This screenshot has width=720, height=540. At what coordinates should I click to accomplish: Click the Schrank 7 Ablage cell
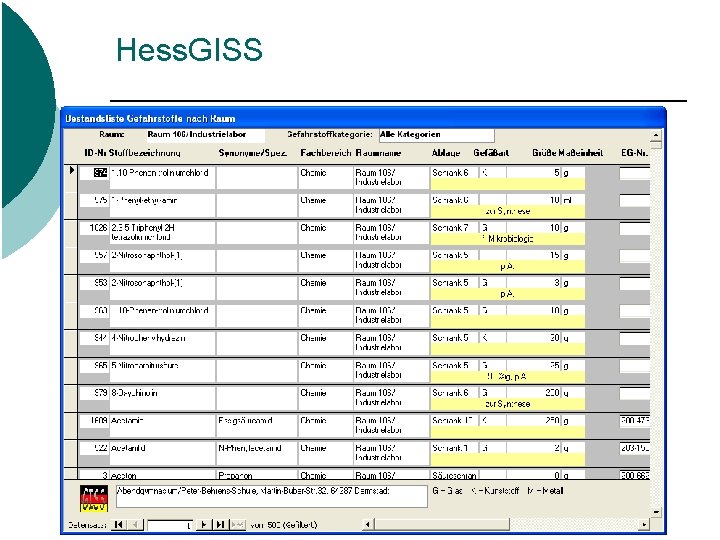pyautogui.click(x=454, y=228)
